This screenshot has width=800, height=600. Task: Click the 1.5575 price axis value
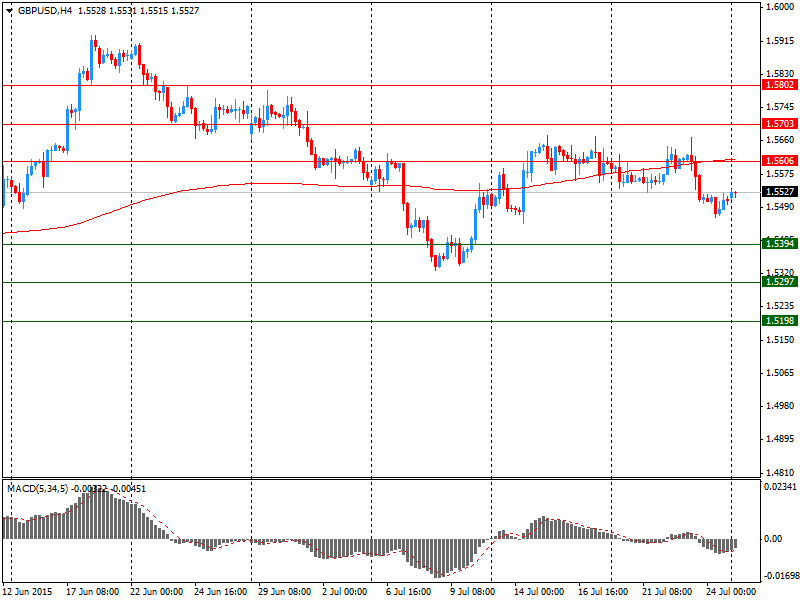point(780,174)
